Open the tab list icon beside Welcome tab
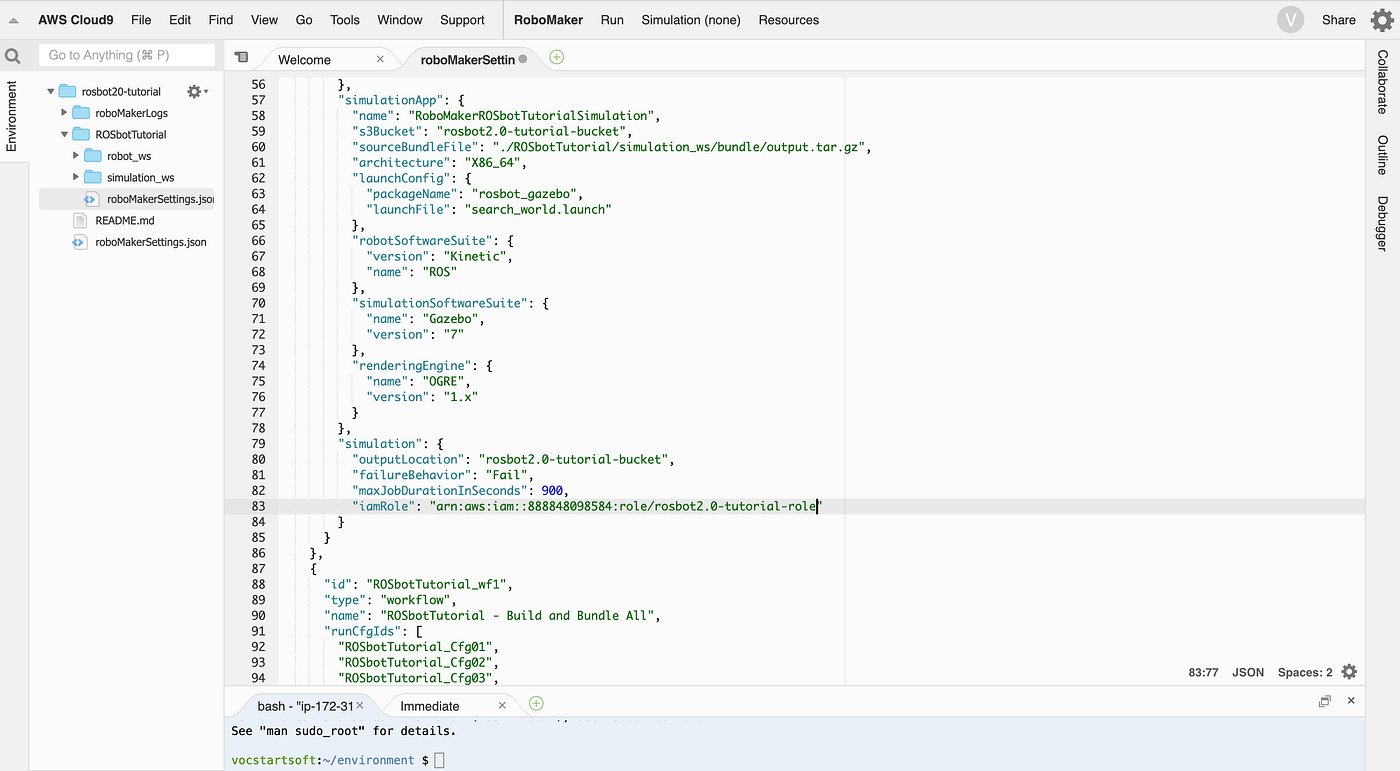Viewport: 1400px width, 771px height. pos(240,58)
